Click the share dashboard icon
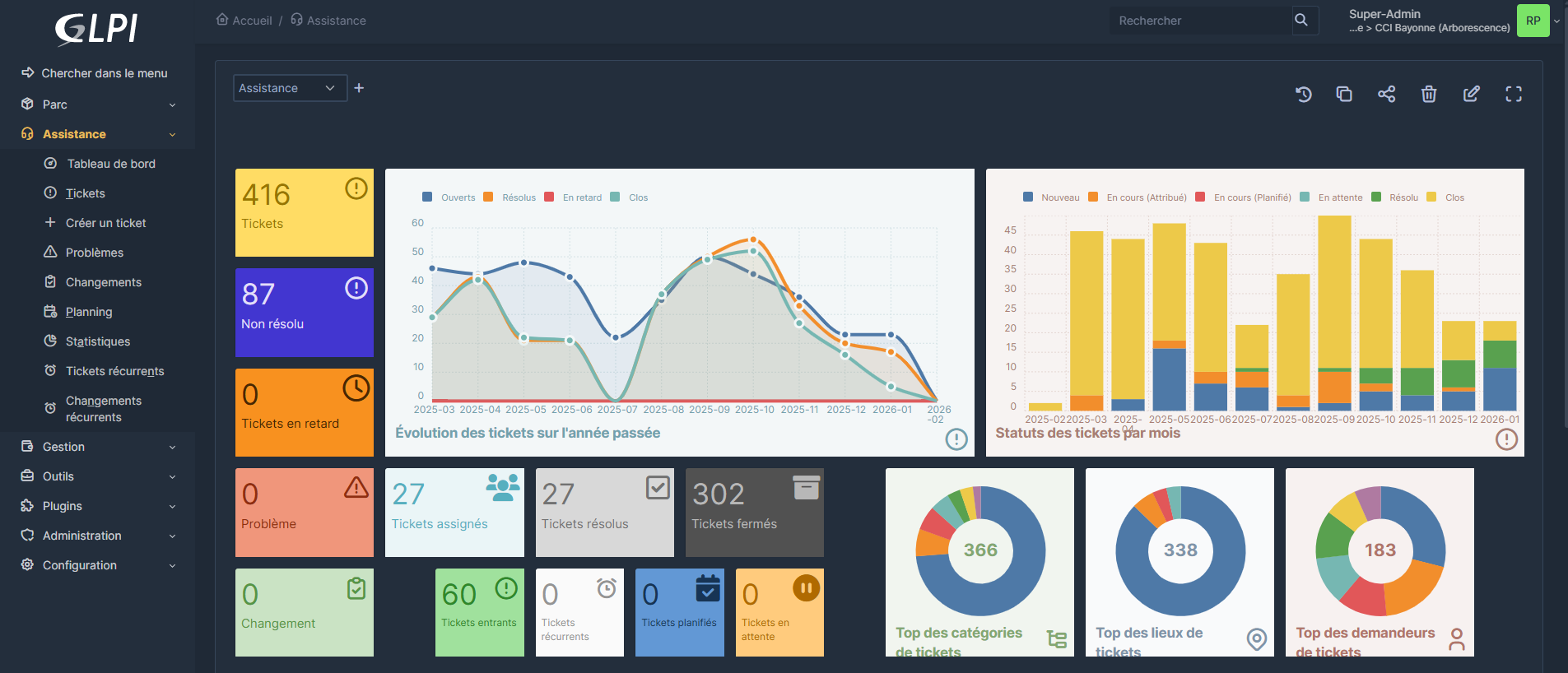The height and width of the screenshot is (673, 1568). click(1387, 94)
